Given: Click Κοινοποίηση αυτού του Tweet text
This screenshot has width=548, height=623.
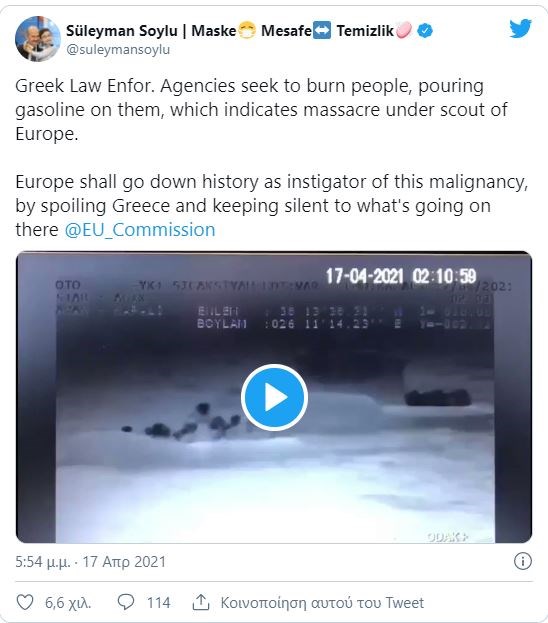Looking at the screenshot, I should coord(322,603).
